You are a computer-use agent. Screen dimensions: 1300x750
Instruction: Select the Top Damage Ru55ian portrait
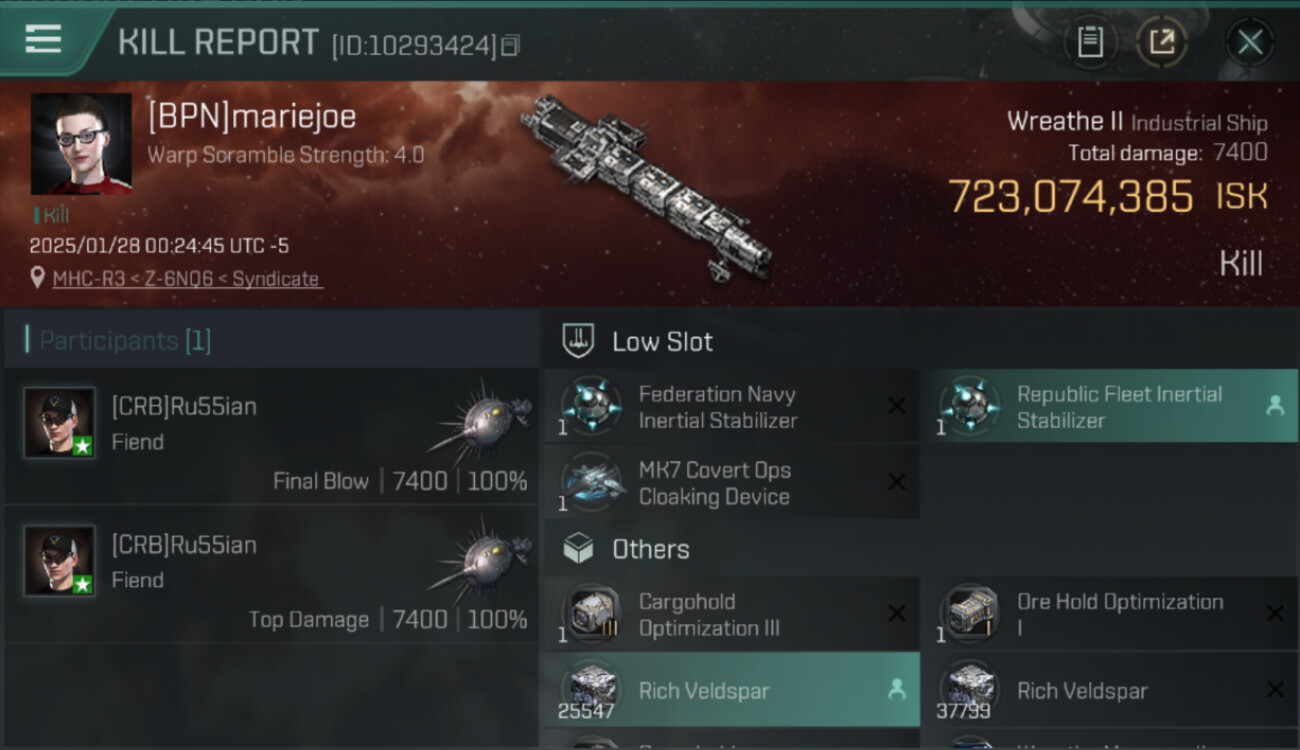[x=60, y=561]
